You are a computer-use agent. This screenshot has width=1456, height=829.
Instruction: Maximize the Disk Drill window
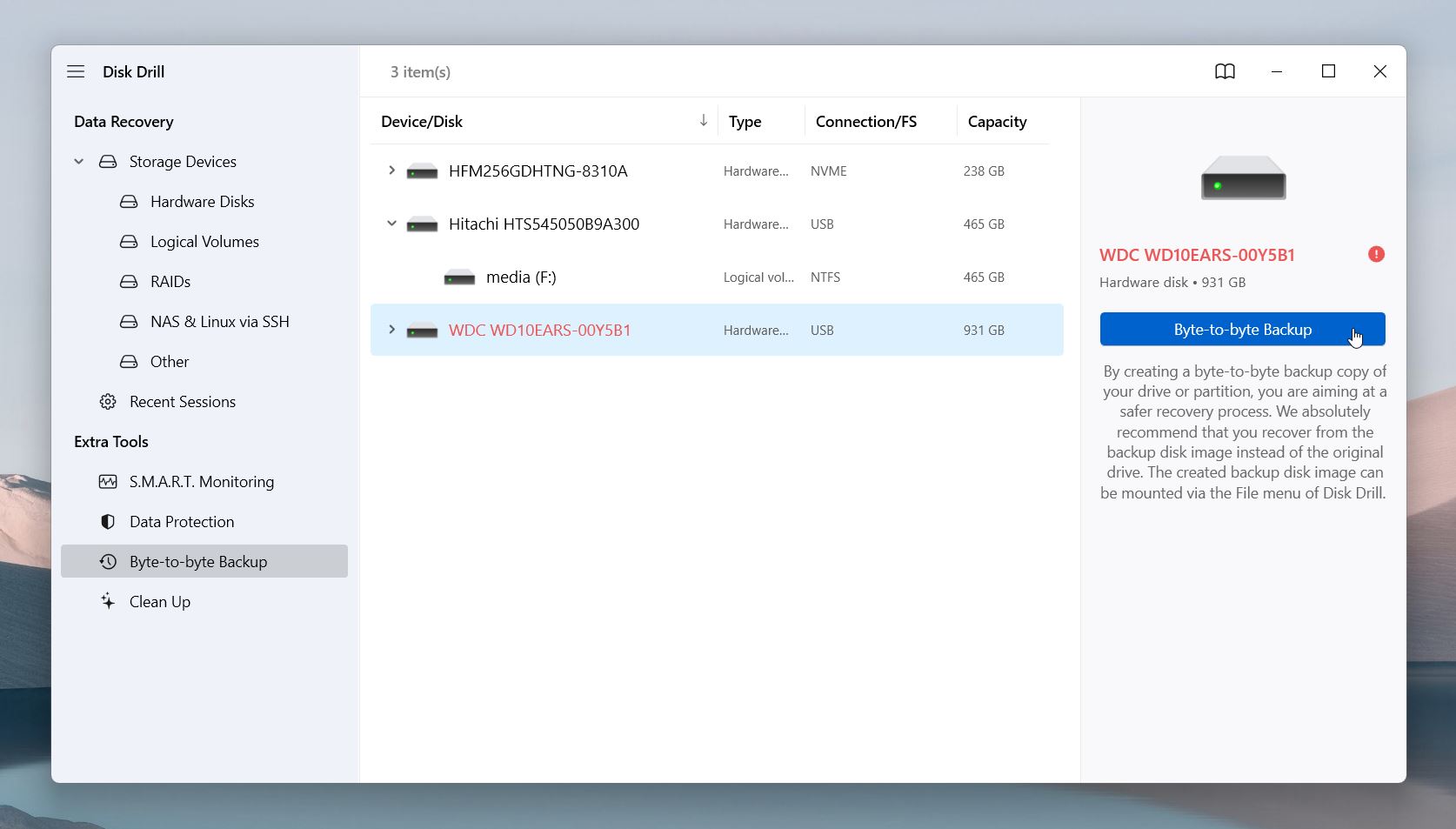(1328, 71)
